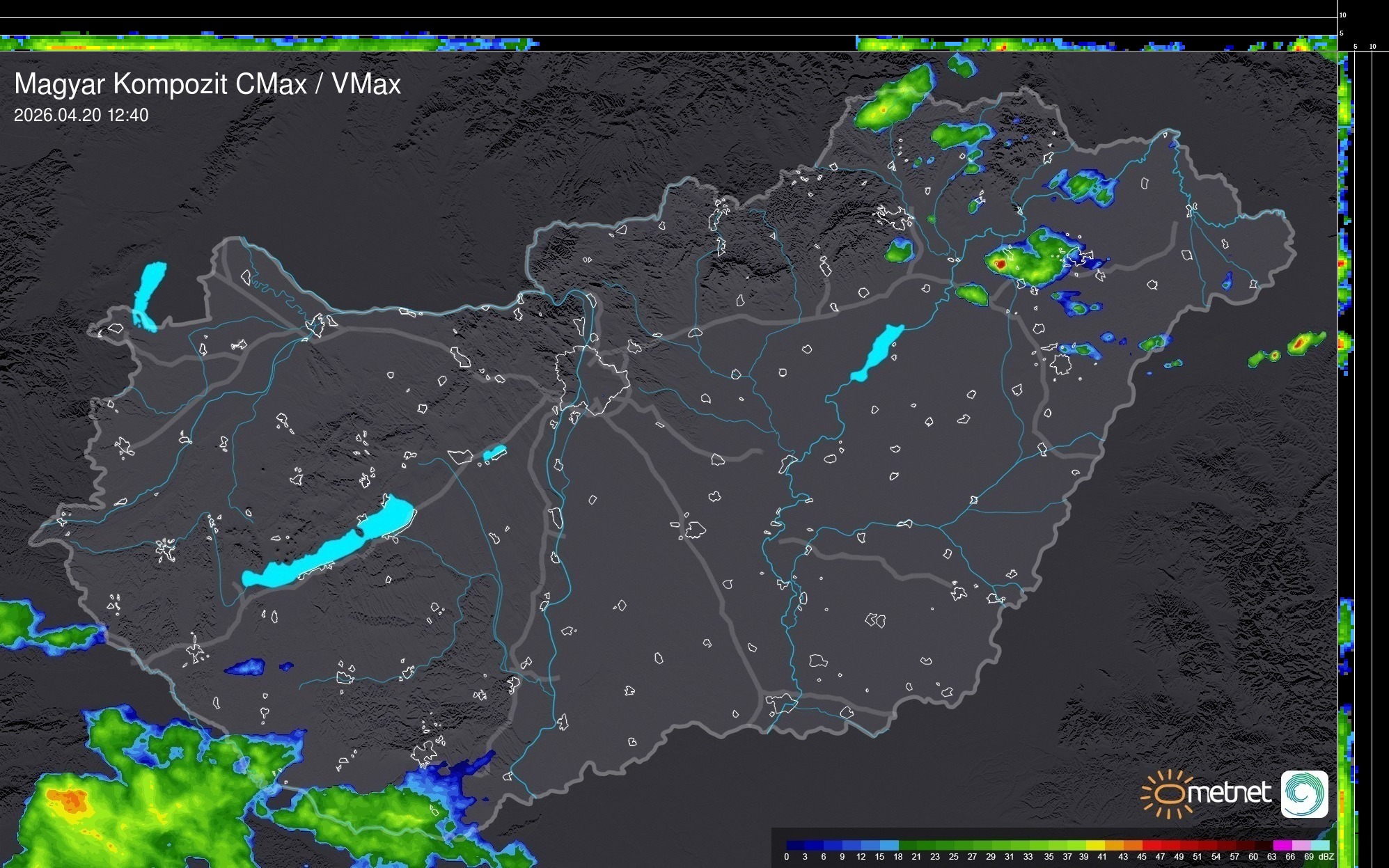Click the cyan Tisza-tó lake shape

pos(877,352)
